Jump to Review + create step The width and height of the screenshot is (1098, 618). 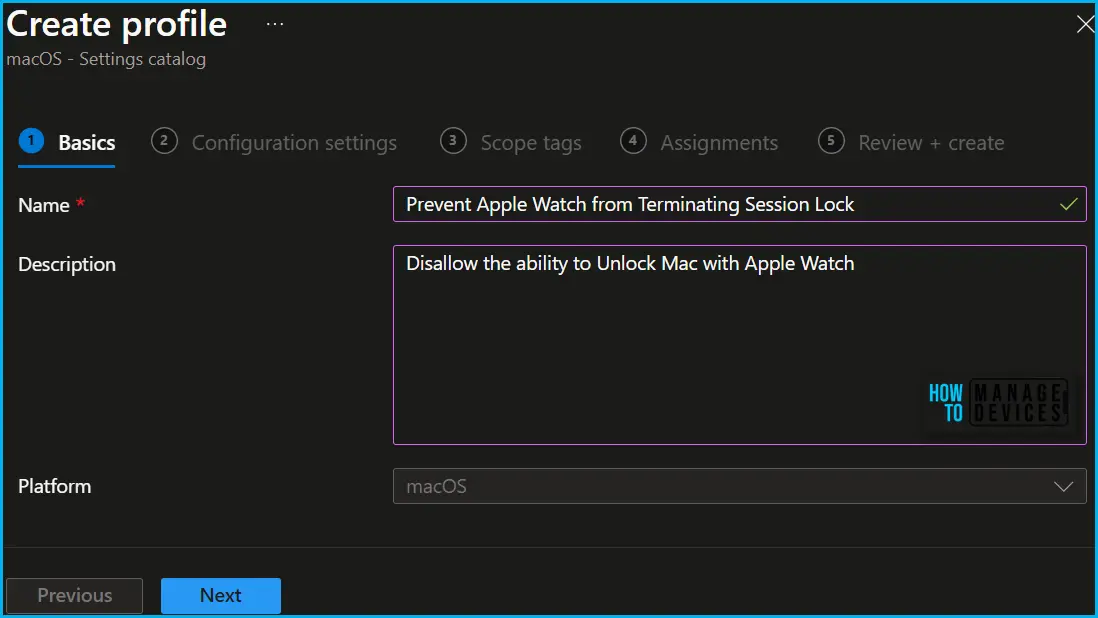click(911, 142)
